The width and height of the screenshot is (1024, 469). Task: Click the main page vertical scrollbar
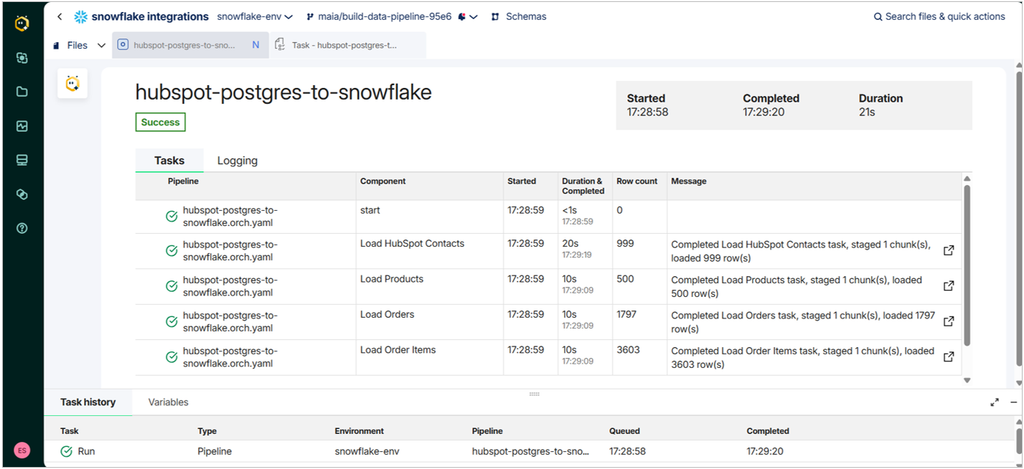pyautogui.click(x=1019, y=218)
